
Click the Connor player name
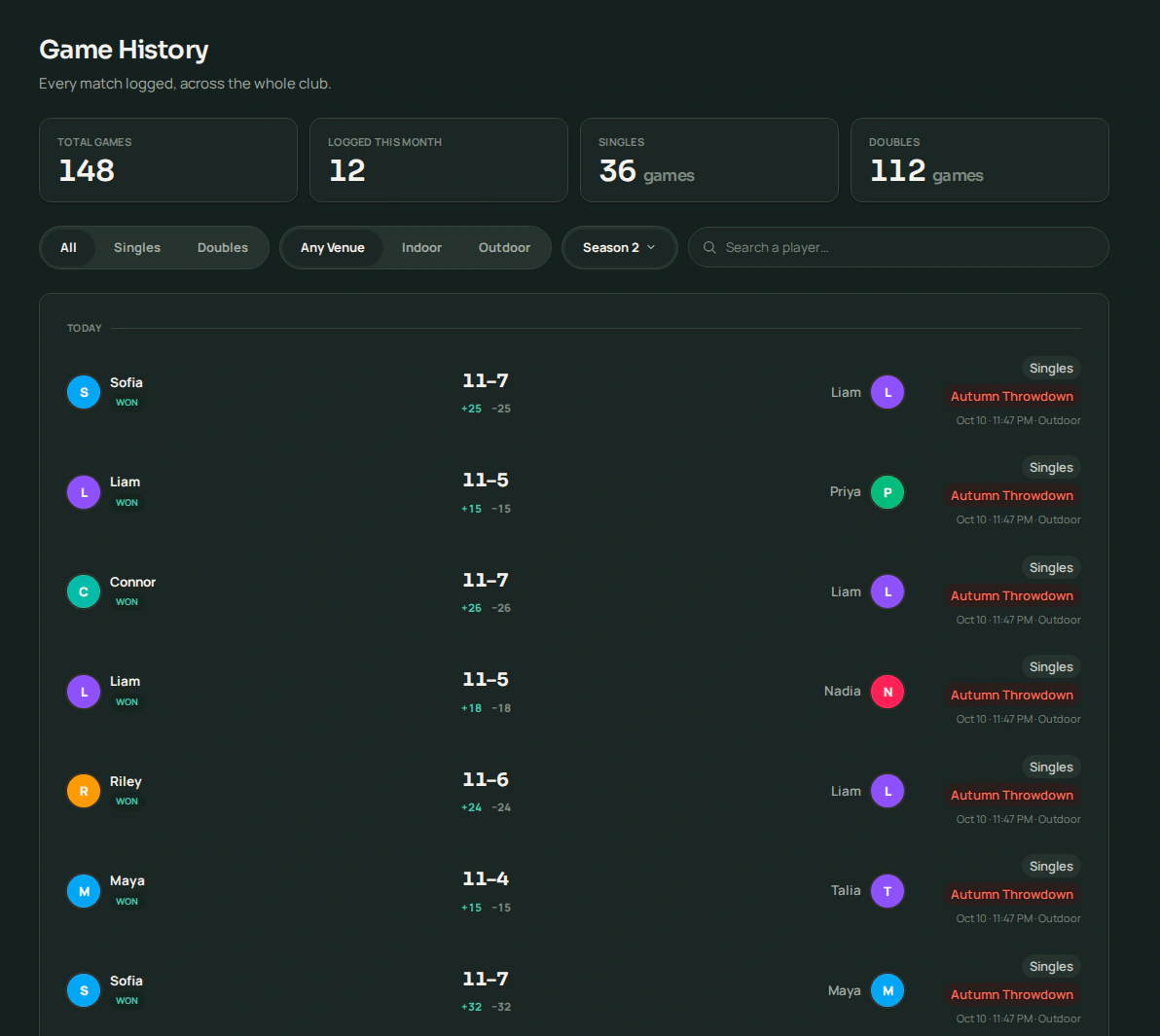pyautogui.click(x=132, y=582)
